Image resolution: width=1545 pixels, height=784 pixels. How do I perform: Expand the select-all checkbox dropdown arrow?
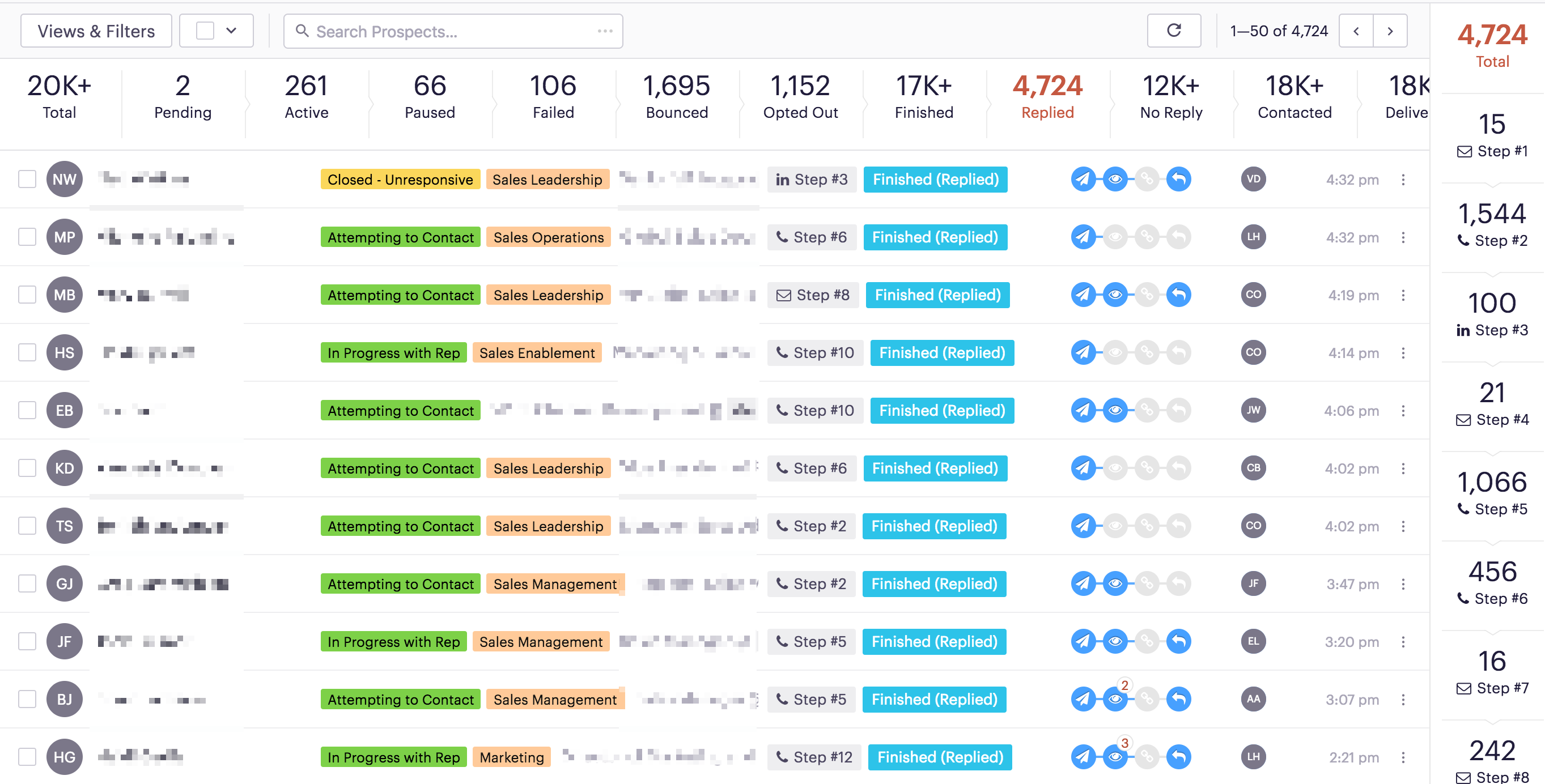tap(231, 31)
